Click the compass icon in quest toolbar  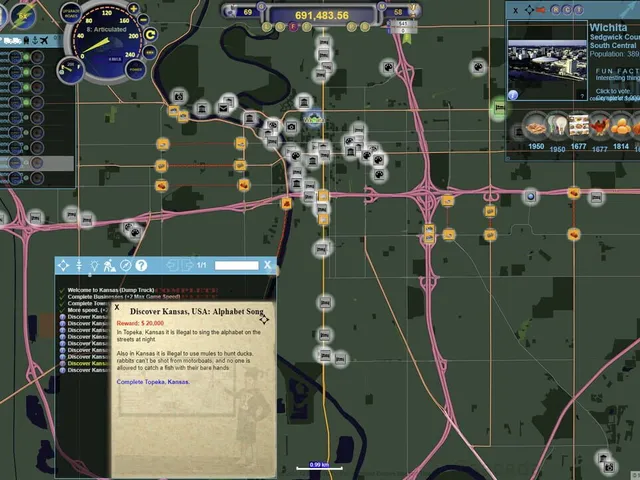pos(126,266)
